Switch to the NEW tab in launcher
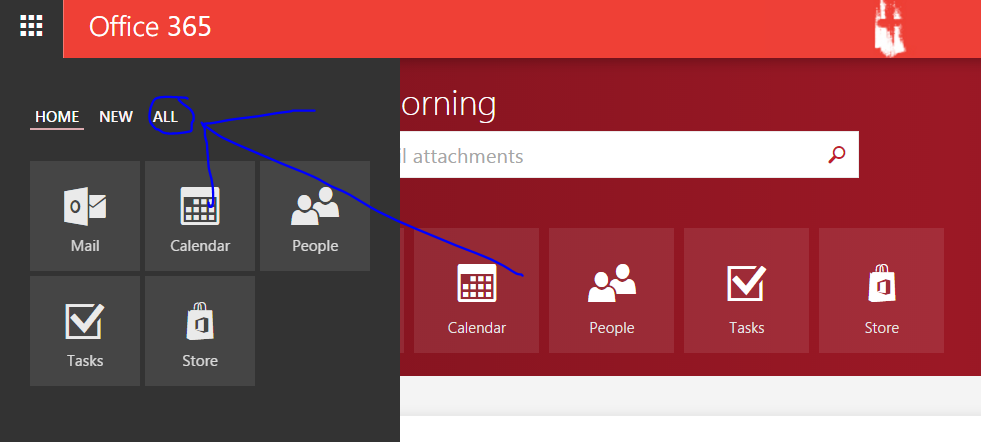 116,117
